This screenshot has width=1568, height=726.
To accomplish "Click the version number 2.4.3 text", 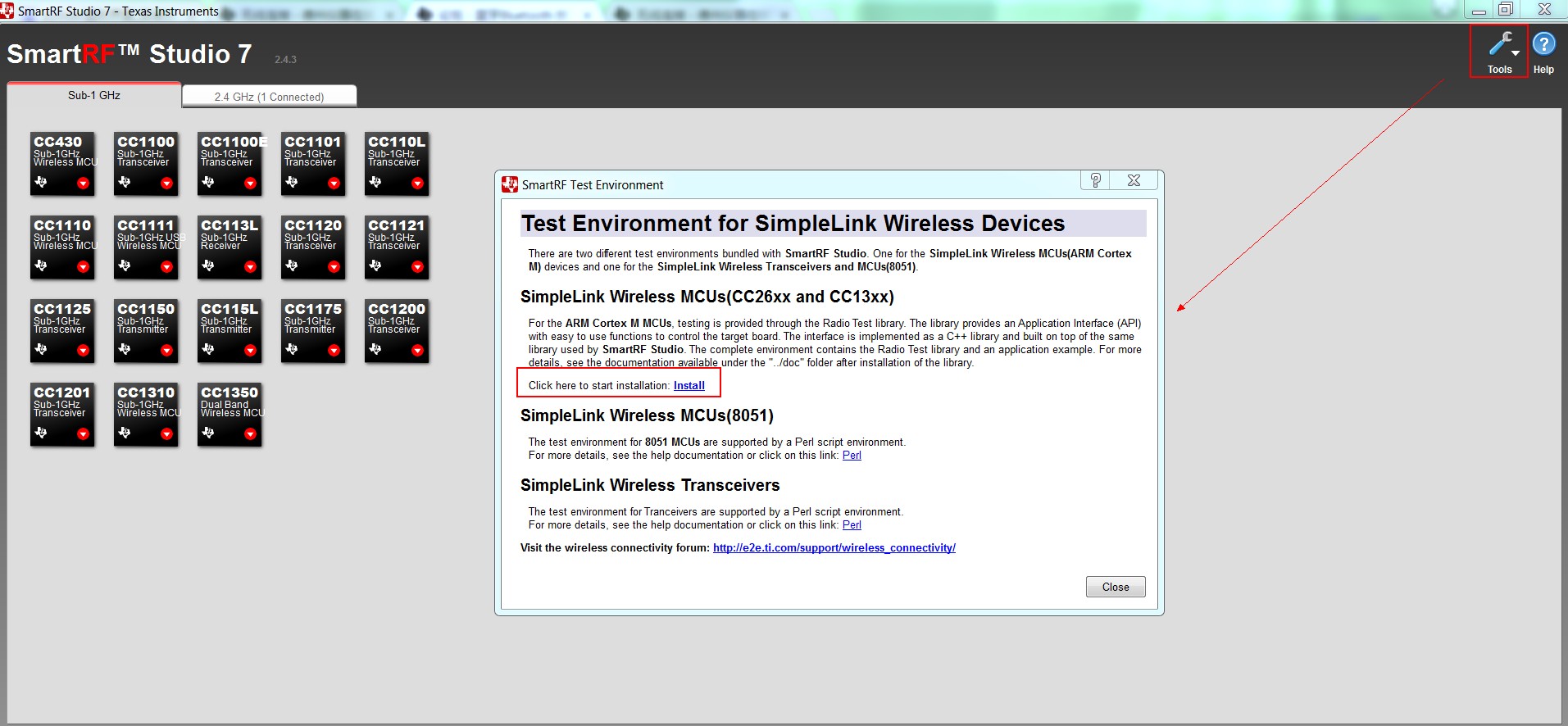I will (x=285, y=59).
